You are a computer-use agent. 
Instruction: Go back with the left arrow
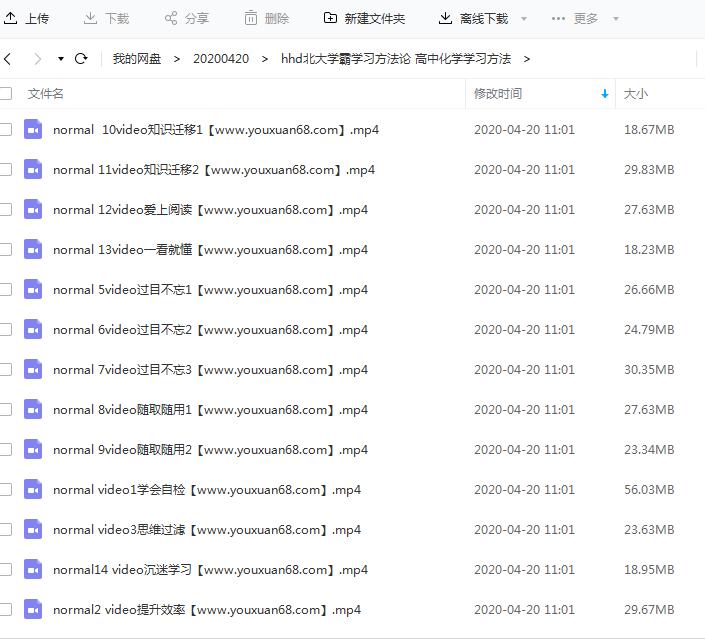7,58
